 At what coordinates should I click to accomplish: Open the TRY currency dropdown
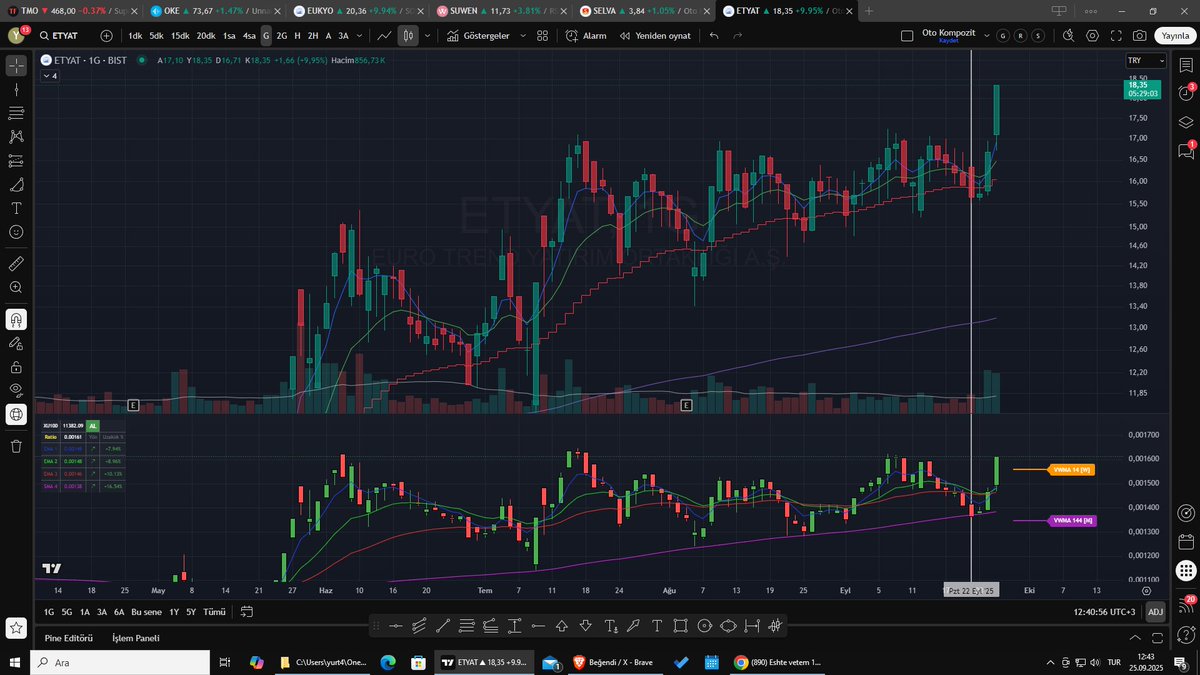pos(1146,61)
